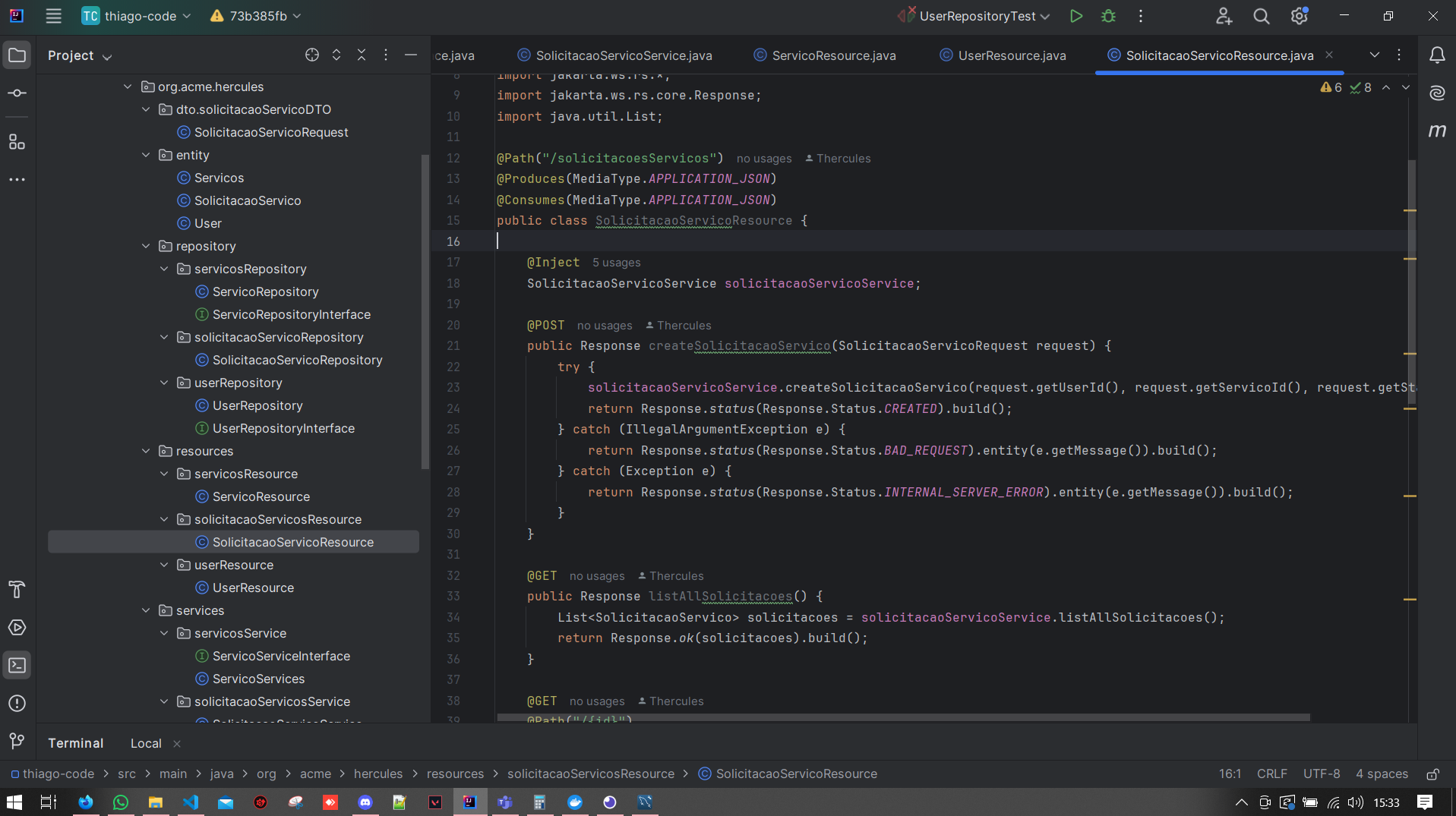
Task: Open the Terminal tool window icon
Action: coord(17,666)
